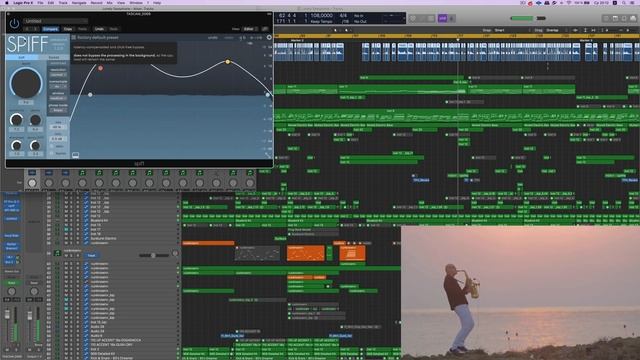Click the Read automation button on track 49
The width and height of the screenshot is (640, 360).
[91, 256]
